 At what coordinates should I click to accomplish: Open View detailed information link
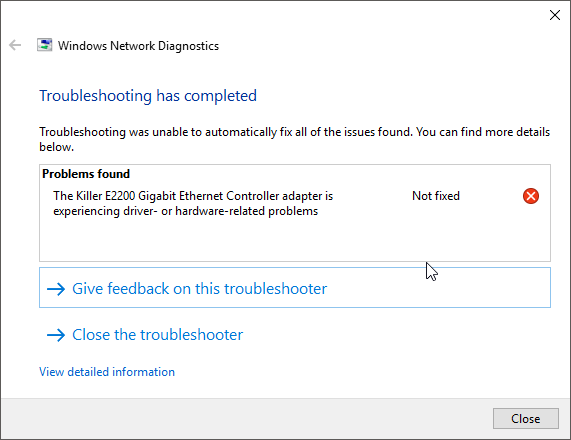tap(107, 372)
